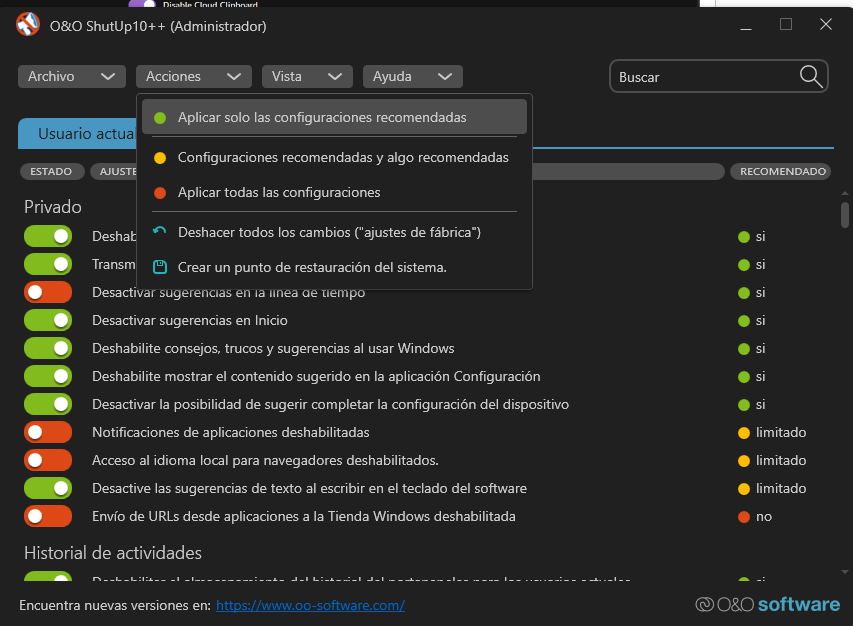This screenshot has width=853, height=626.
Task: Open the www.oo-software.com link
Action: (x=310, y=605)
